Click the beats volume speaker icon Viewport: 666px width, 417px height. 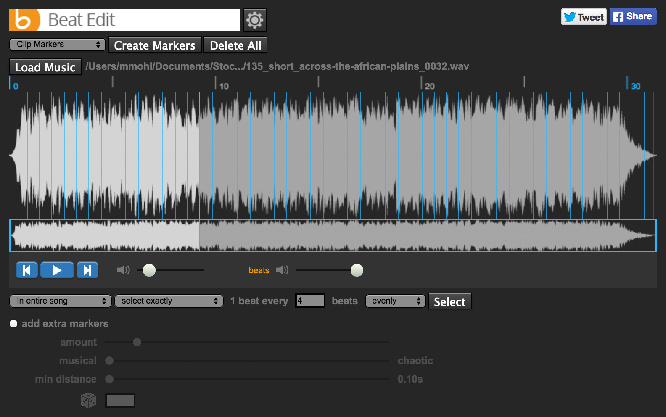(282, 269)
